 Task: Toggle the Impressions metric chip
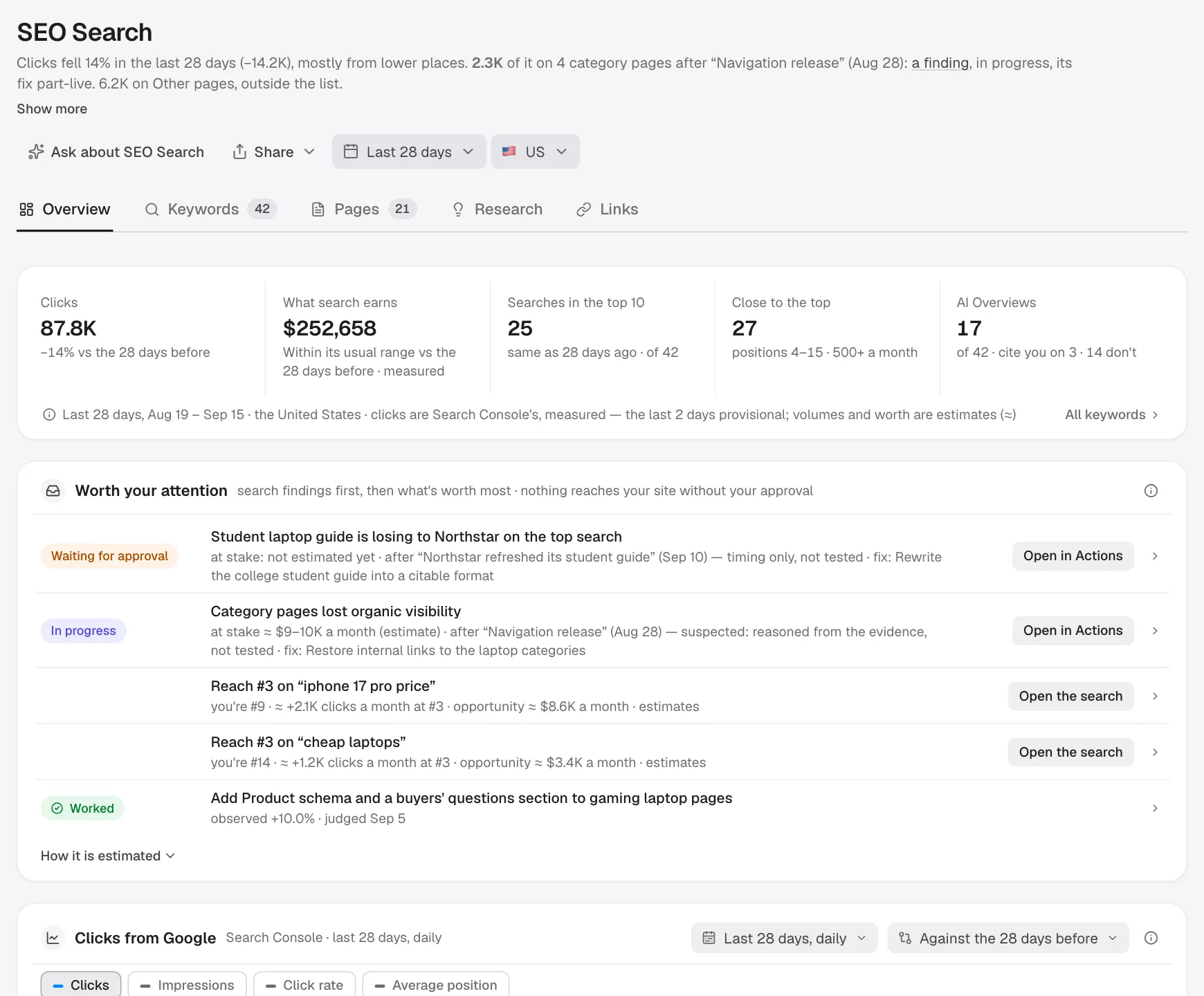187,984
